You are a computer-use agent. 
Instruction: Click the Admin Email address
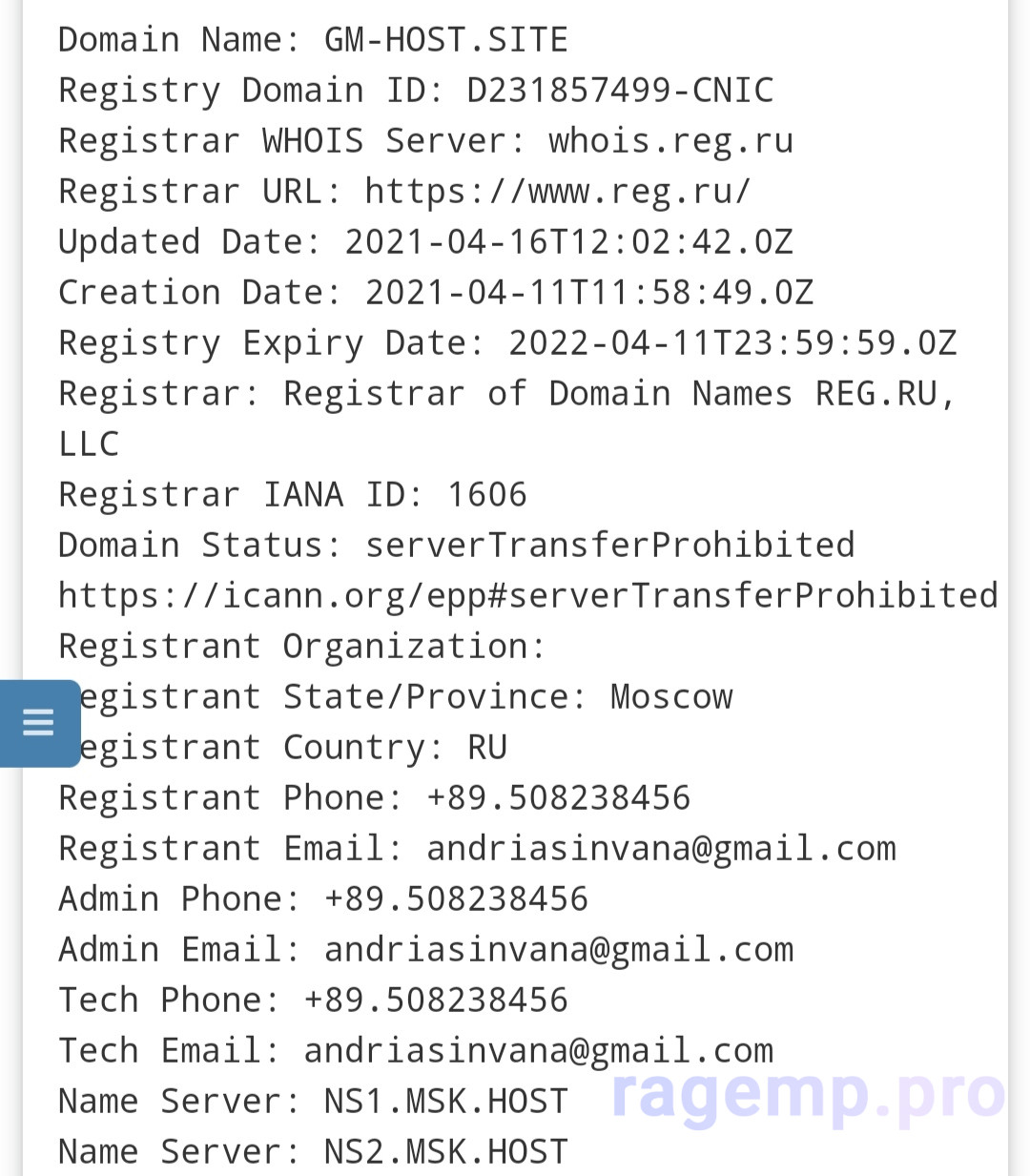click(x=559, y=950)
